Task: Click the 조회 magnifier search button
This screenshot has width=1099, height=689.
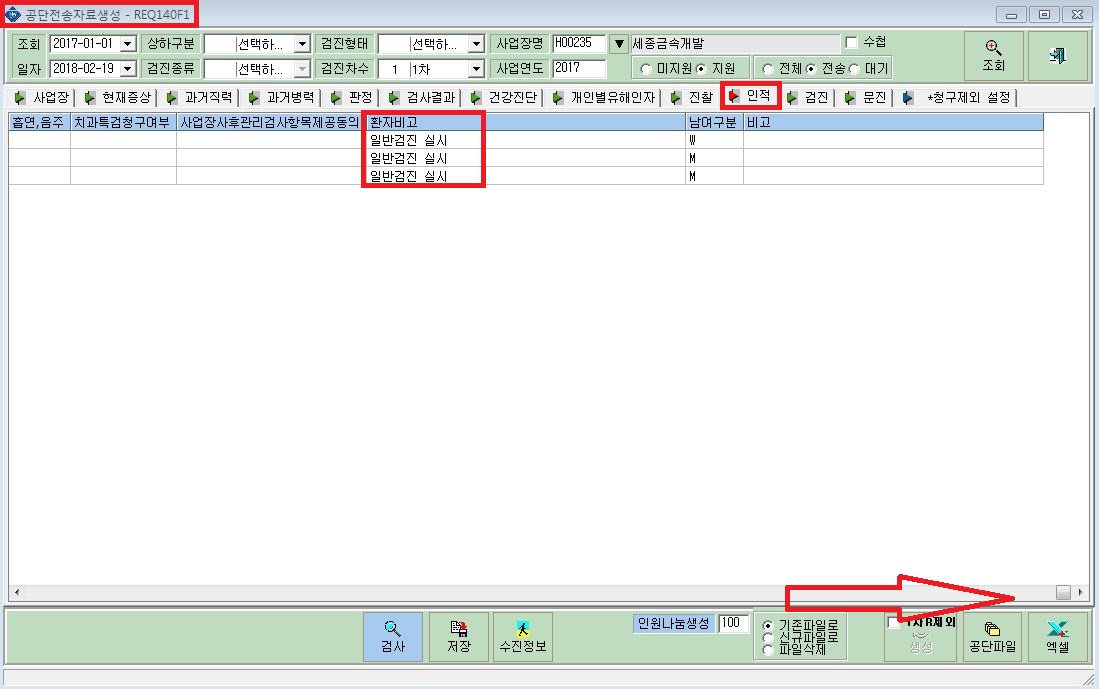Action: coord(993,55)
